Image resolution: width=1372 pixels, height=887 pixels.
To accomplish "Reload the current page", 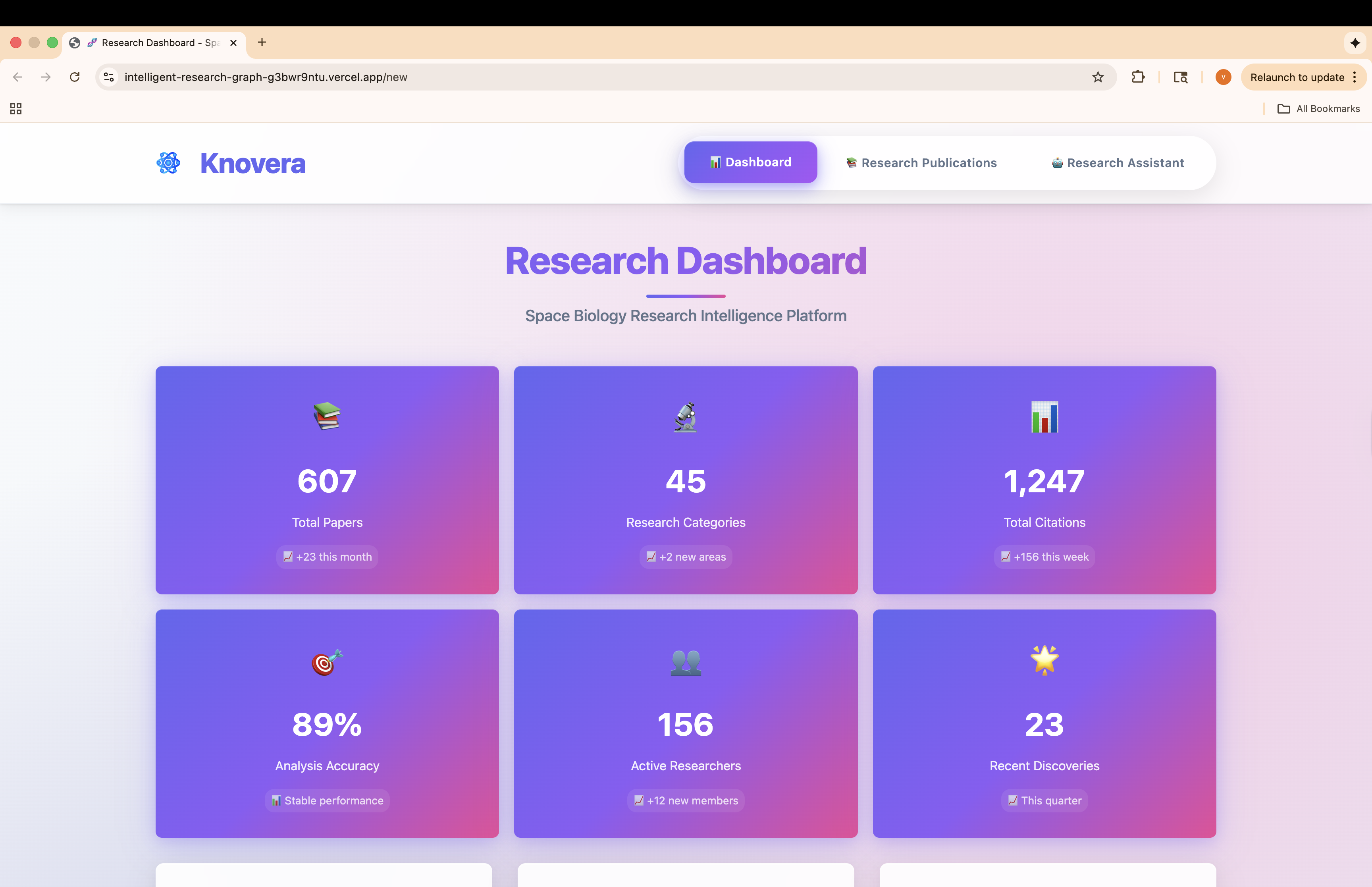I will tap(75, 77).
